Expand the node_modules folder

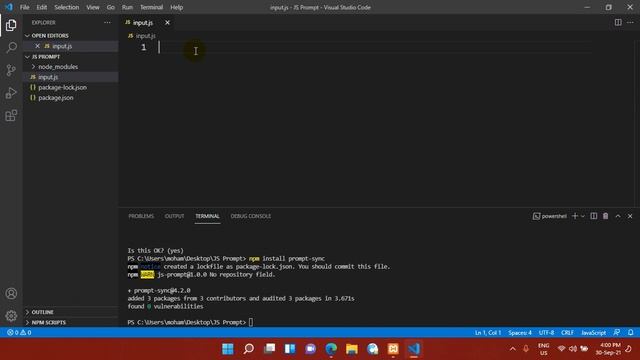pos(58,67)
